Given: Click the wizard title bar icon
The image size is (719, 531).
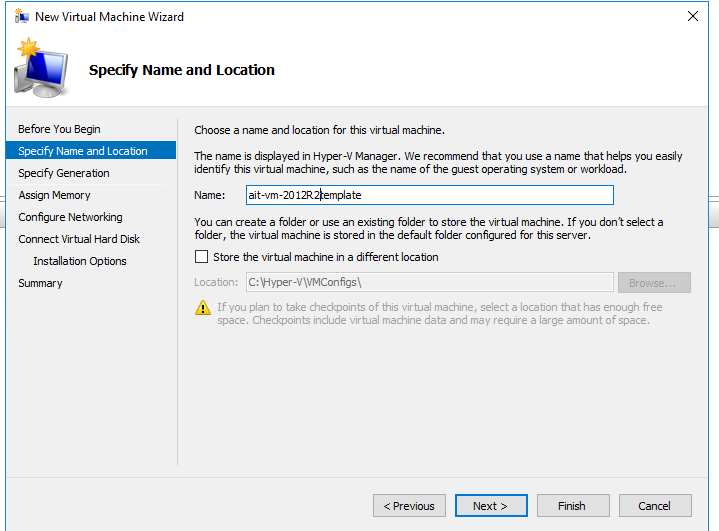Looking at the screenshot, I should 22,17.
